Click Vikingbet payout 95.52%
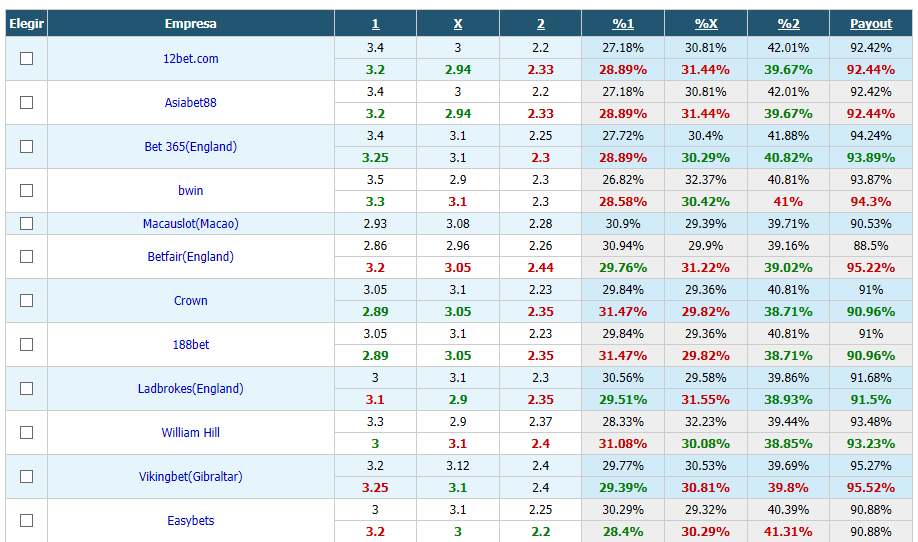 [x=871, y=488]
